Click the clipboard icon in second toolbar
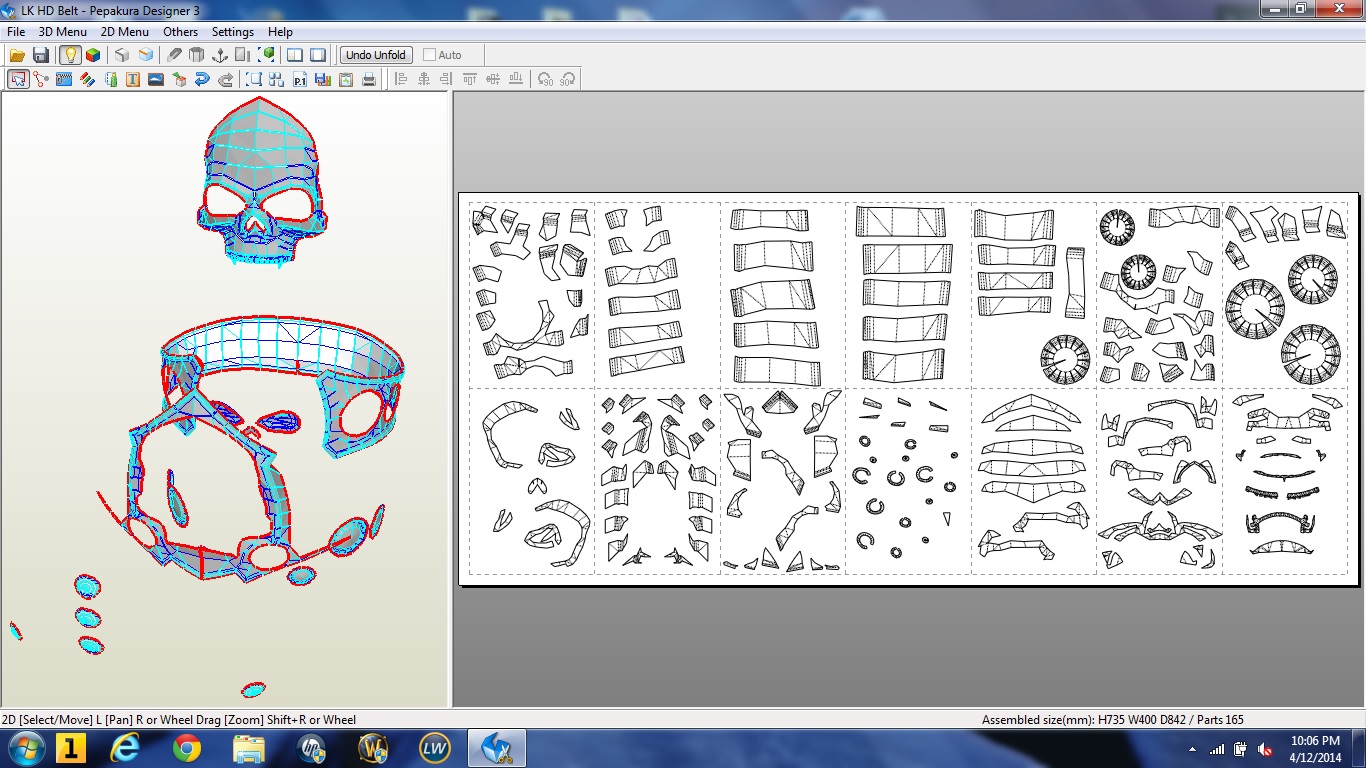The image size is (1366, 768). pyautogui.click(x=346, y=79)
